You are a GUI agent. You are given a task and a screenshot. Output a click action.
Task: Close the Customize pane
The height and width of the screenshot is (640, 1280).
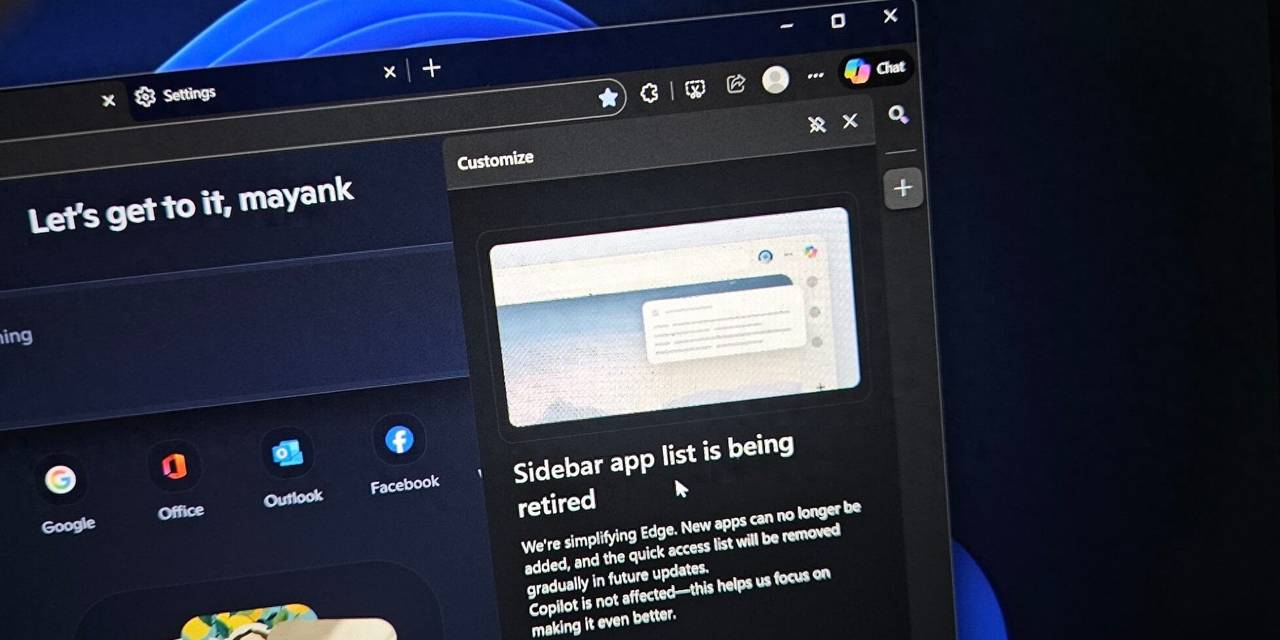[x=850, y=121]
